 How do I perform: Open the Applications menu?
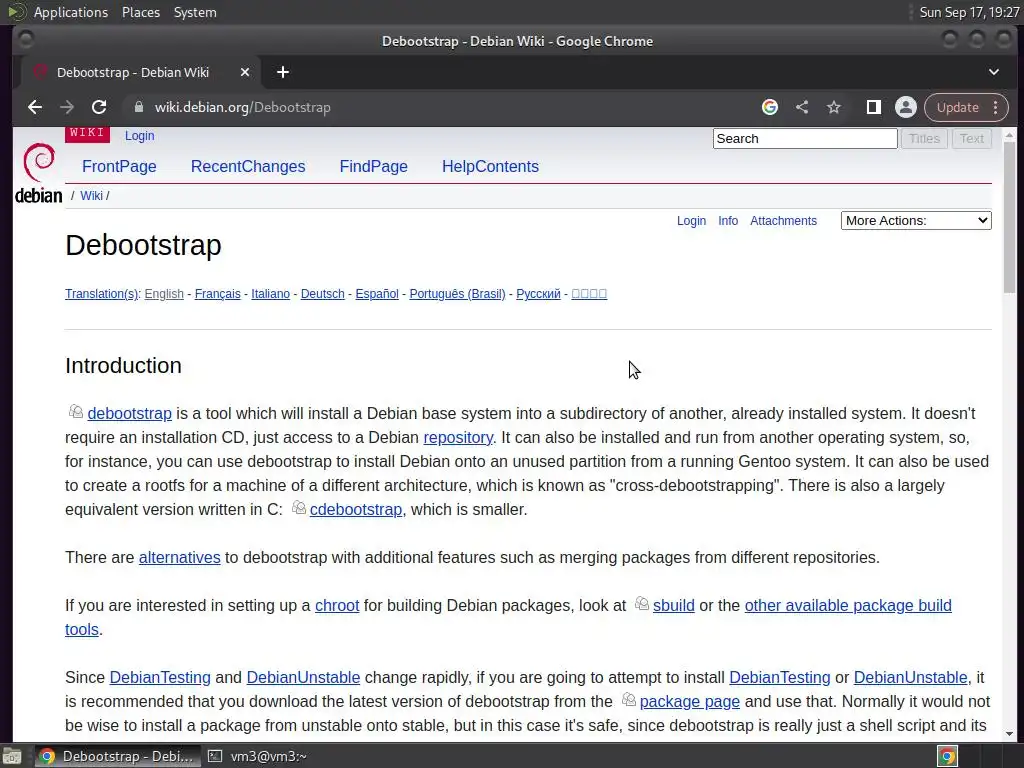(x=71, y=12)
